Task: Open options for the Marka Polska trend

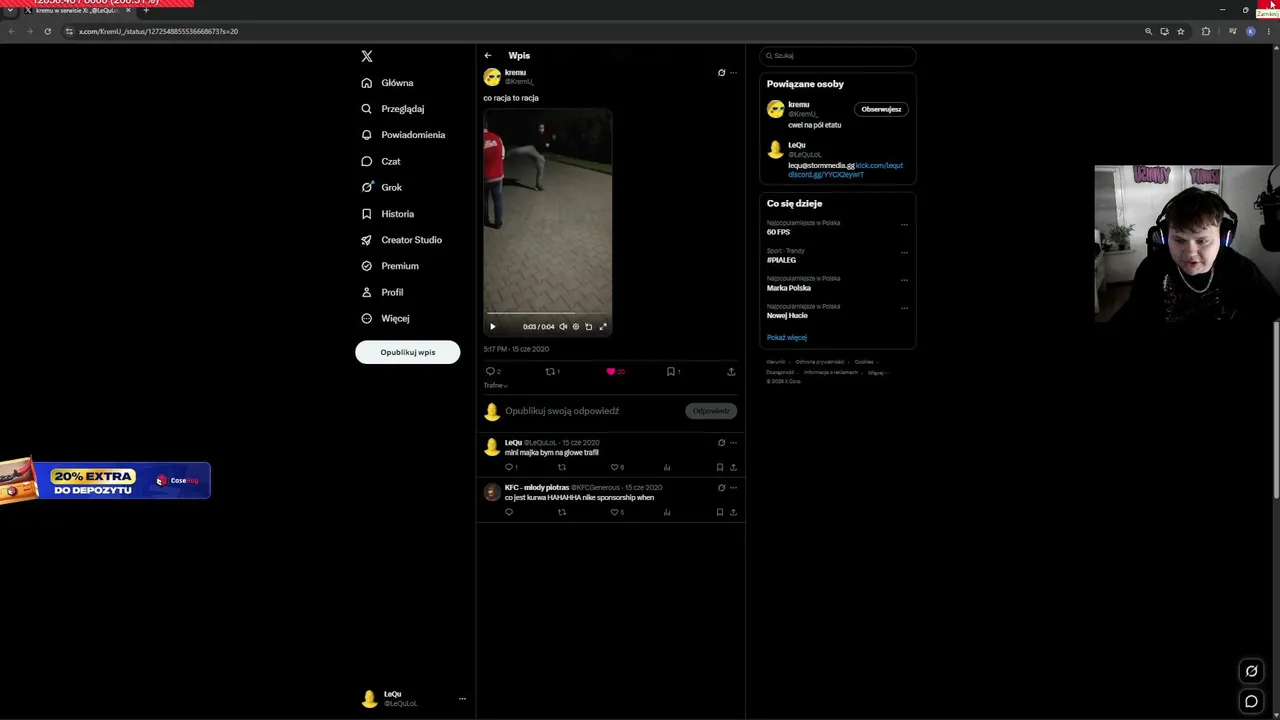Action: [904, 280]
